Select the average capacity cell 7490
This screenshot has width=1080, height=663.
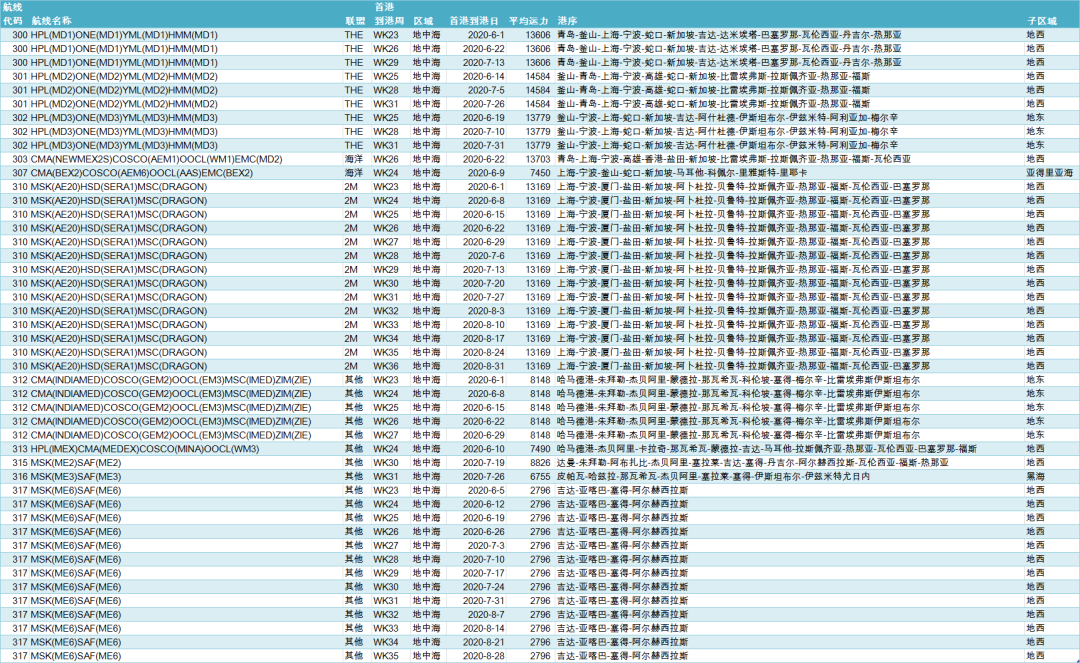(x=540, y=449)
